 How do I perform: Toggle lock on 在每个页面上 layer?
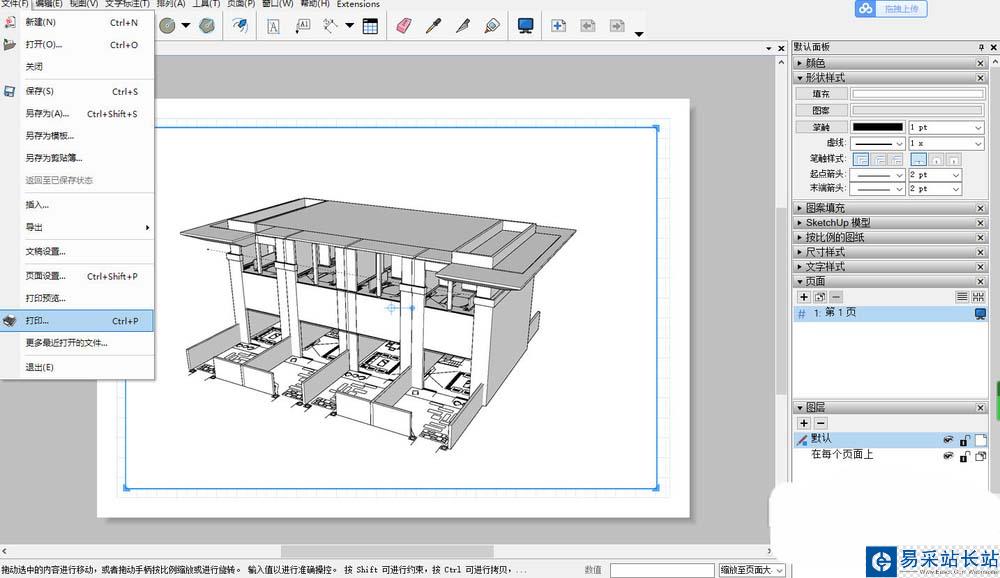click(x=964, y=456)
